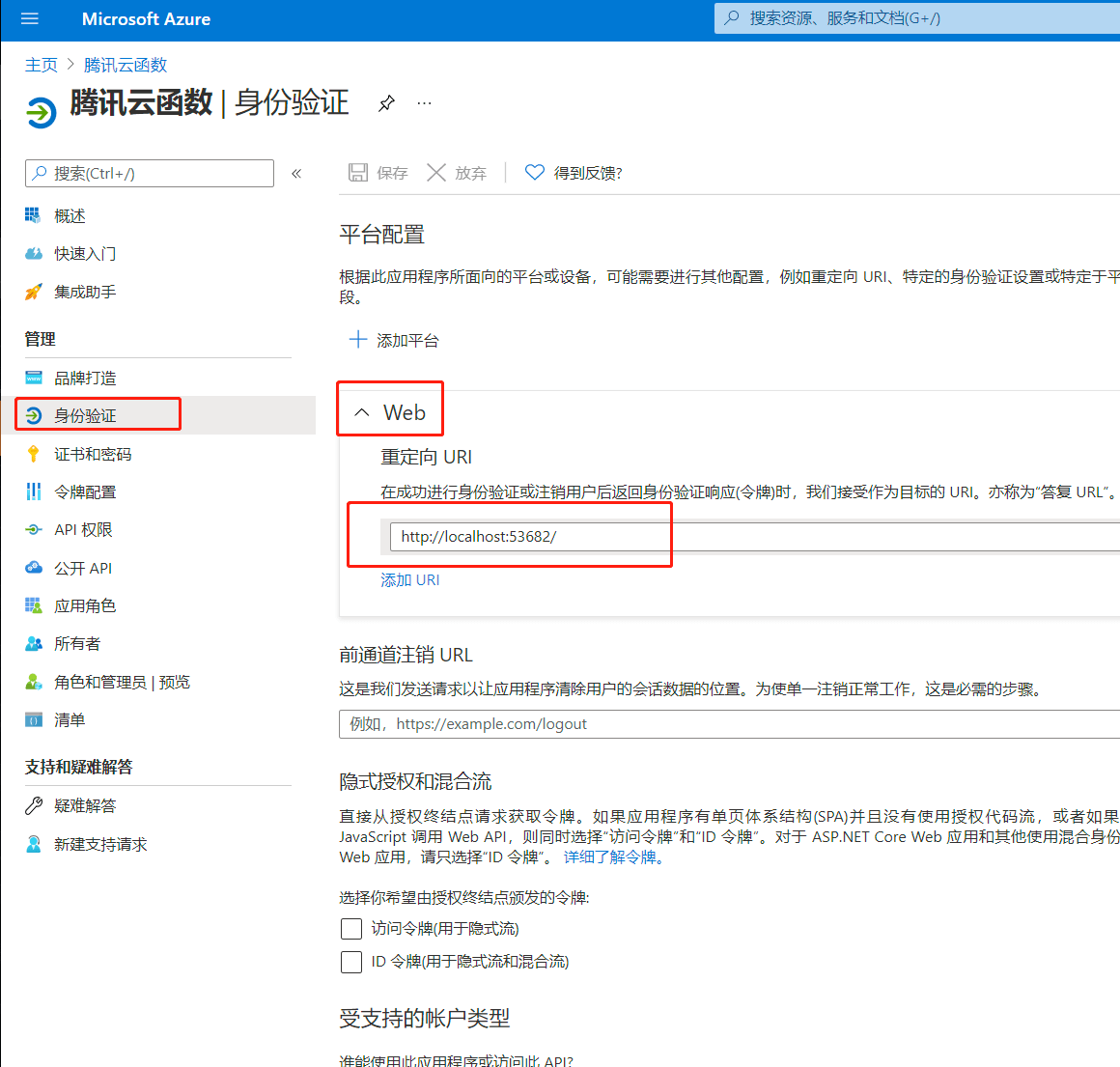
Task: Click the 公开 API cloud icon
Action: pos(34,568)
